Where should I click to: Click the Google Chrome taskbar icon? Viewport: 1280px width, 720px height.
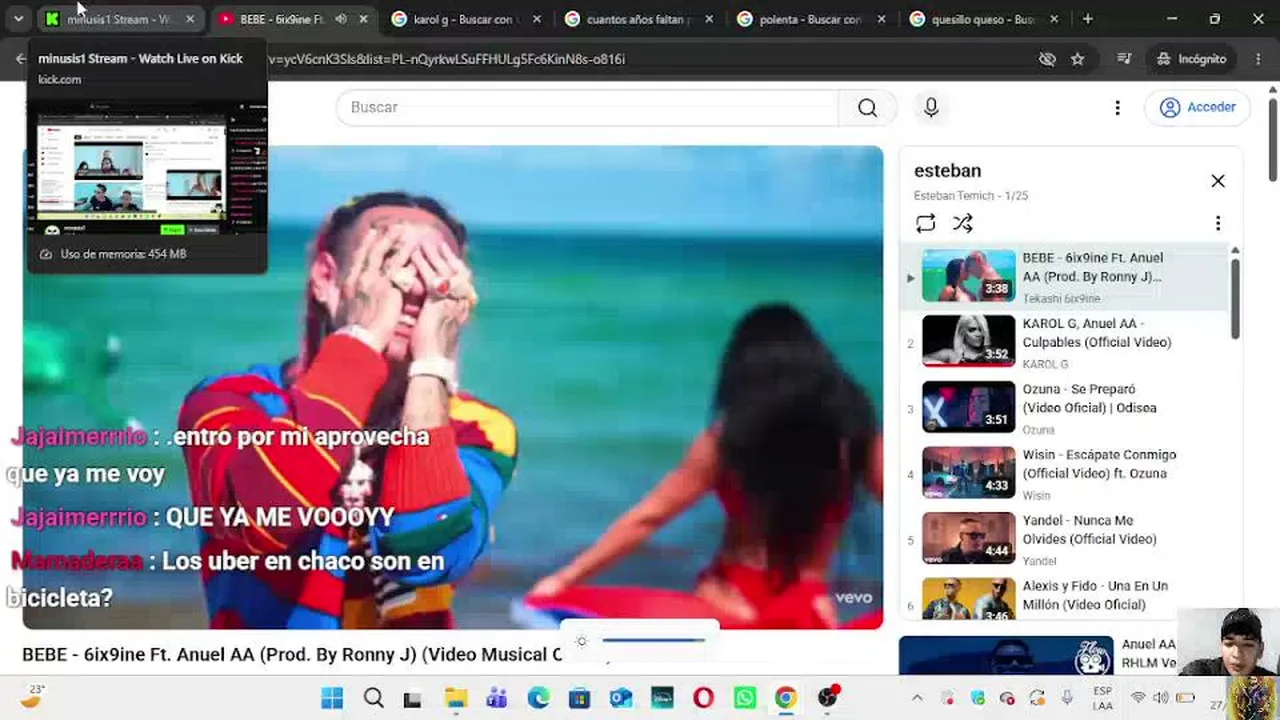tap(786, 698)
